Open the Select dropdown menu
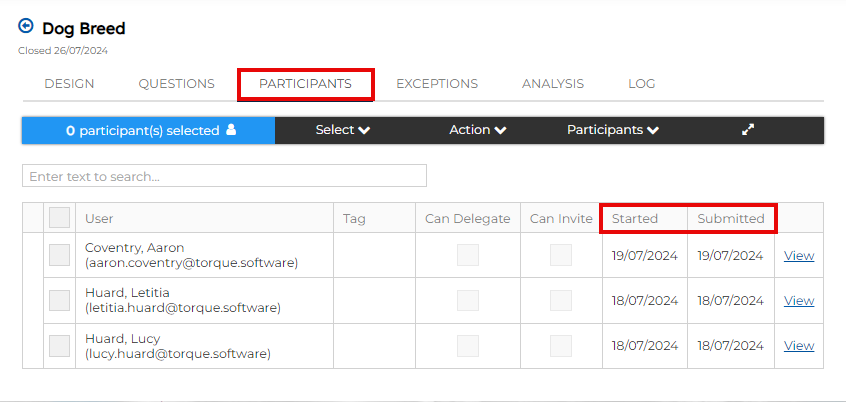 coord(342,130)
